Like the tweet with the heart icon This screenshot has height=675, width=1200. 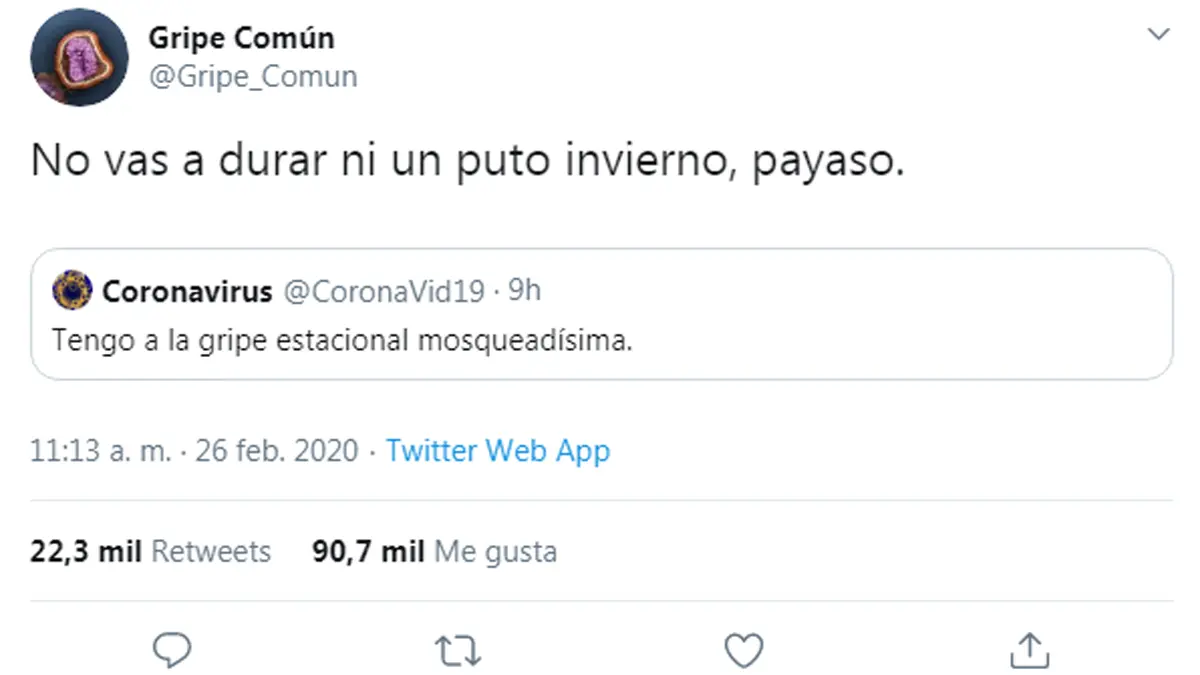743,651
